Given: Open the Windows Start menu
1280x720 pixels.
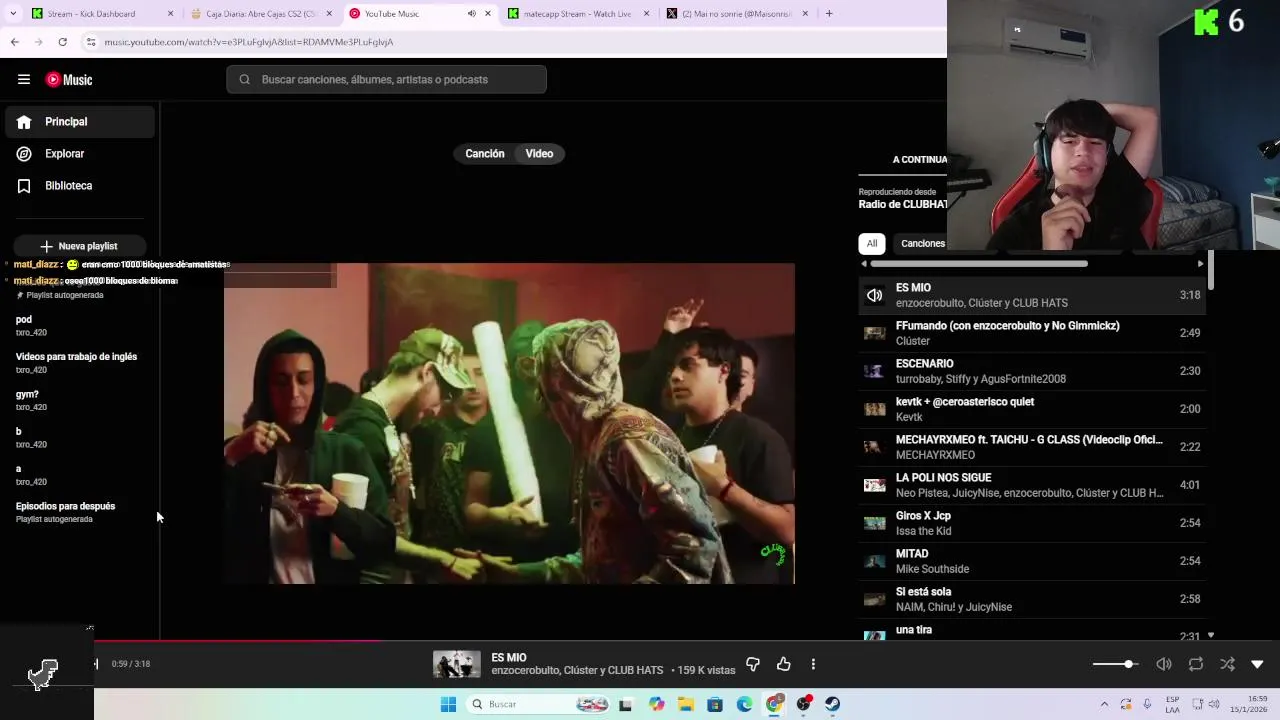Looking at the screenshot, I should (448, 704).
